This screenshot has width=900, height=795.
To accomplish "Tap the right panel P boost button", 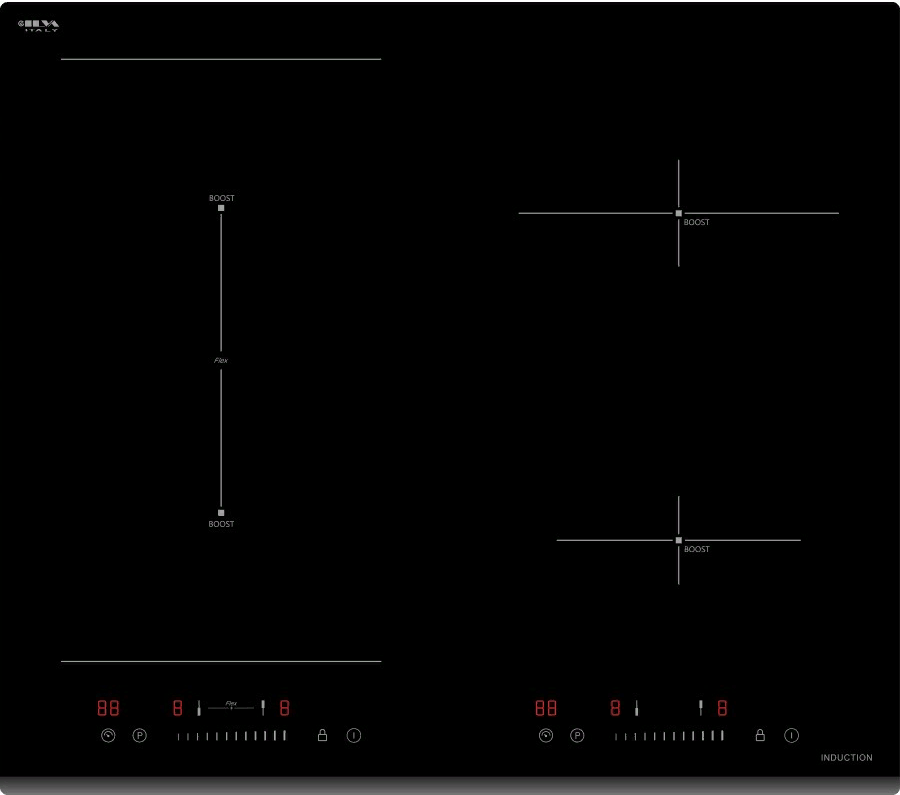I will tap(577, 735).
